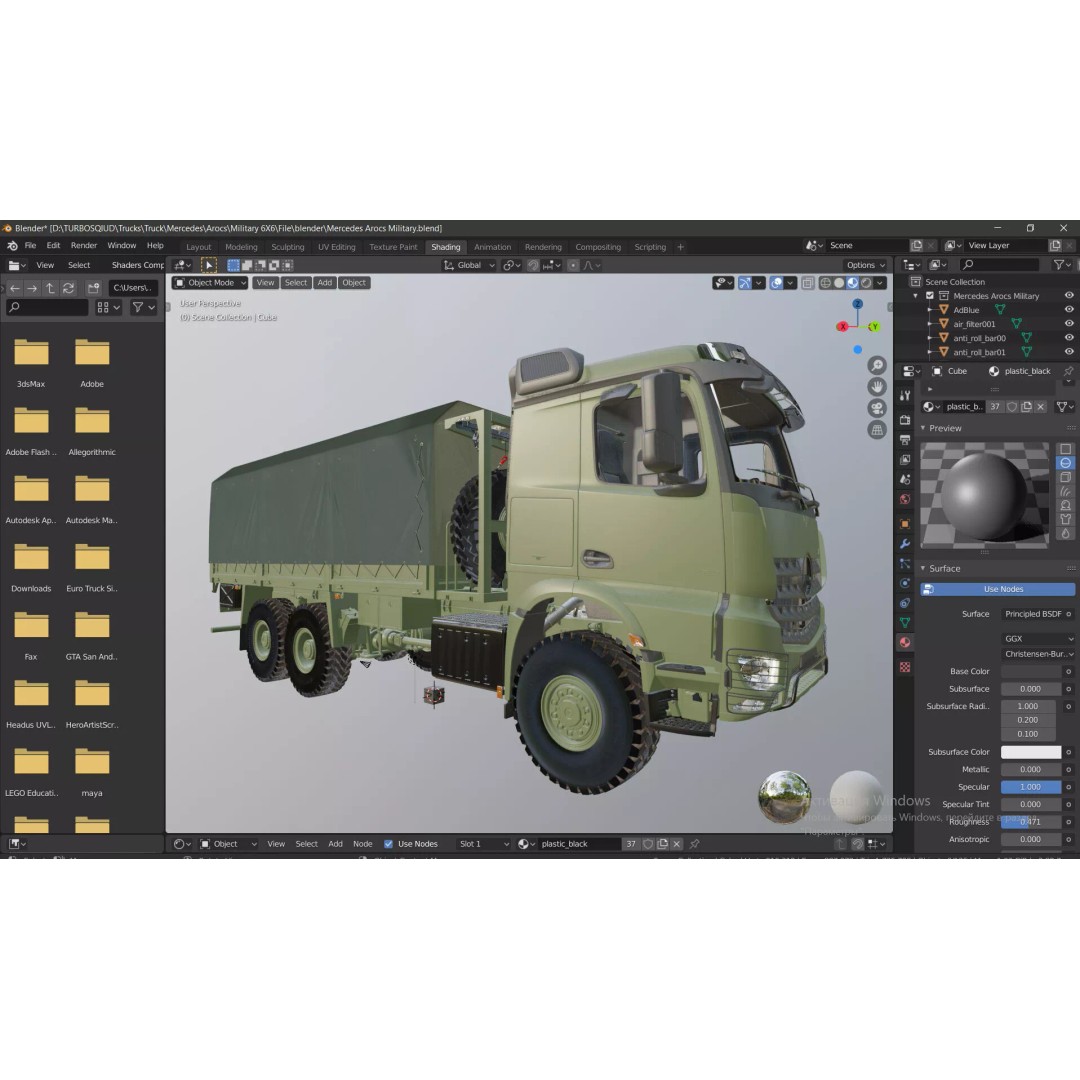Open the File menu
This screenshot has width=1080, height=1080.
[30, 245]
